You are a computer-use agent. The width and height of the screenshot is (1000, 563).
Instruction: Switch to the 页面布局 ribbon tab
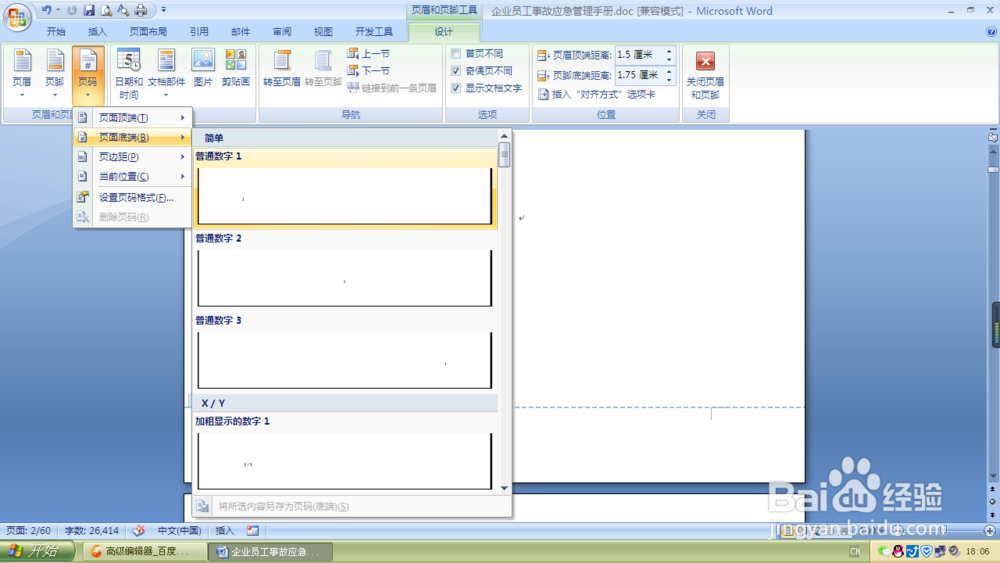(148, 32)
